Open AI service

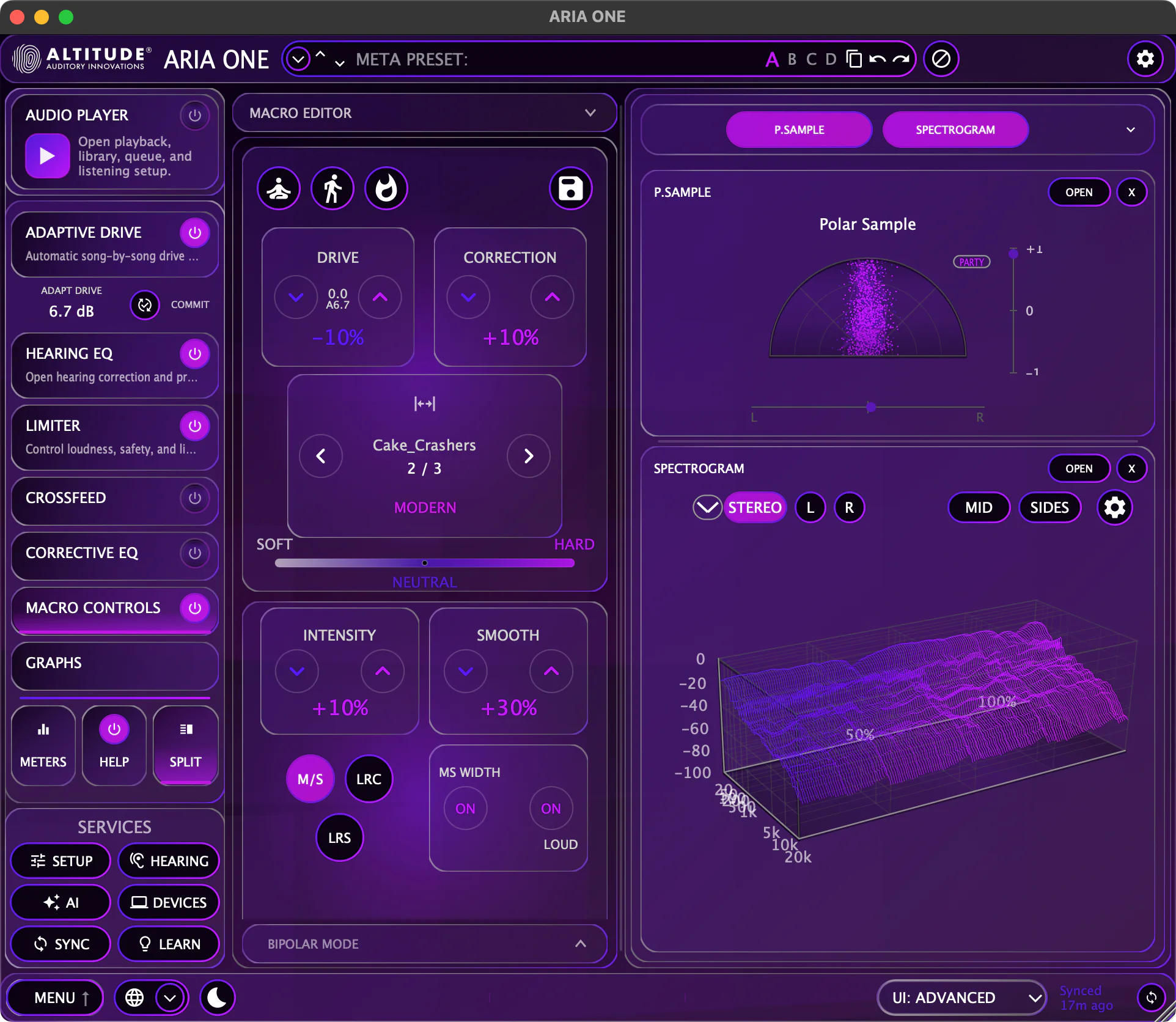61,902
